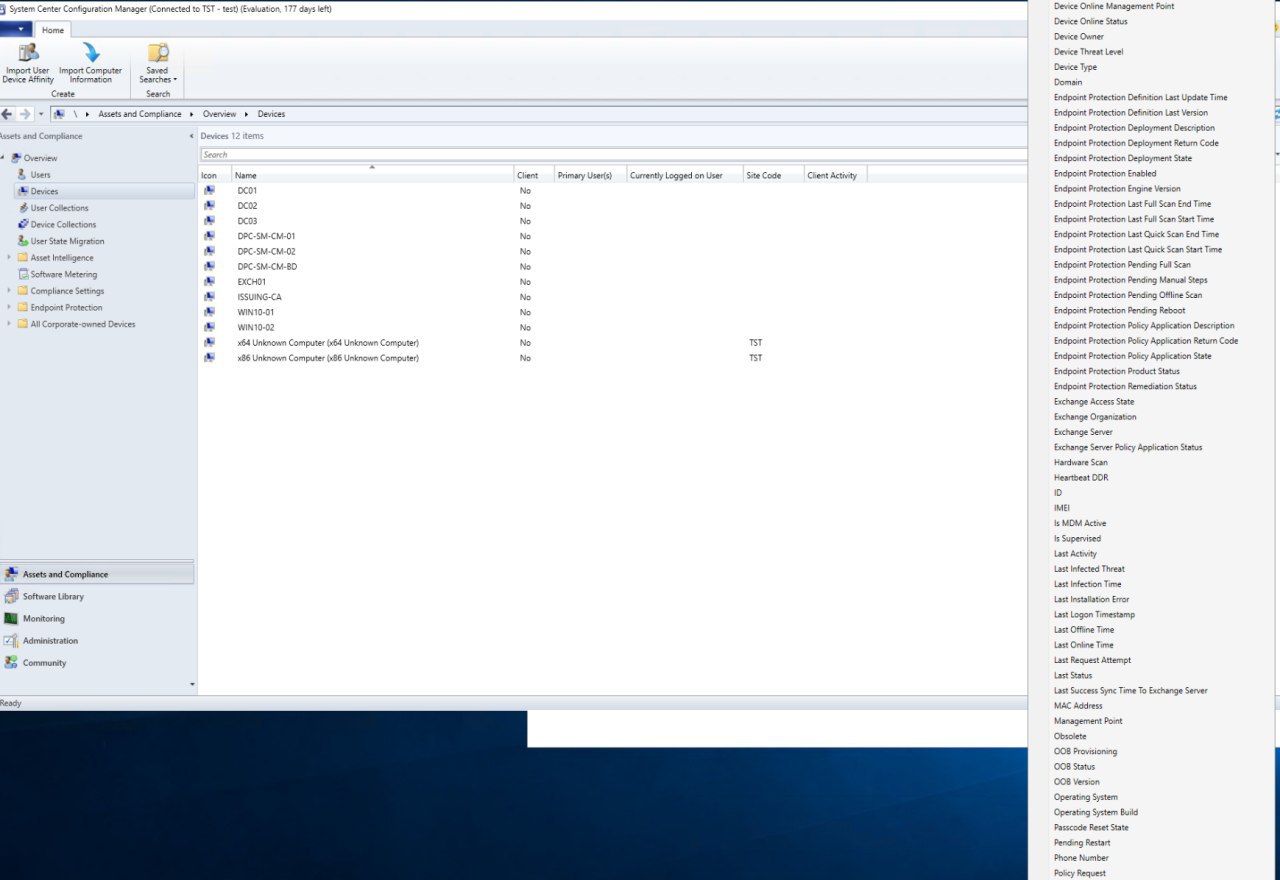
Task: Click device icon for DC03
Action: tap(210, 221)
